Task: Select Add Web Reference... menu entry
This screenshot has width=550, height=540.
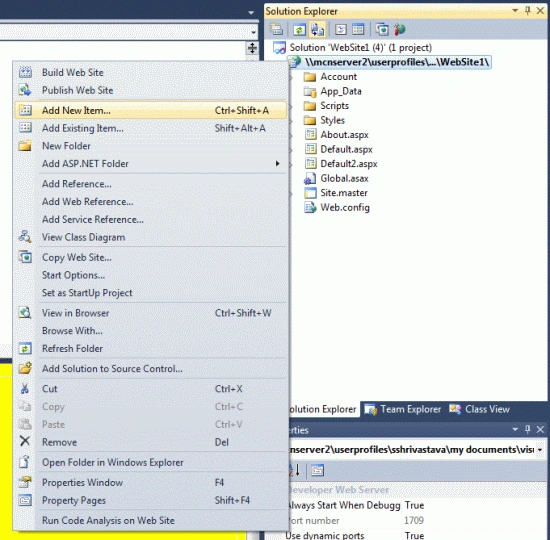Action: [151, 201]
